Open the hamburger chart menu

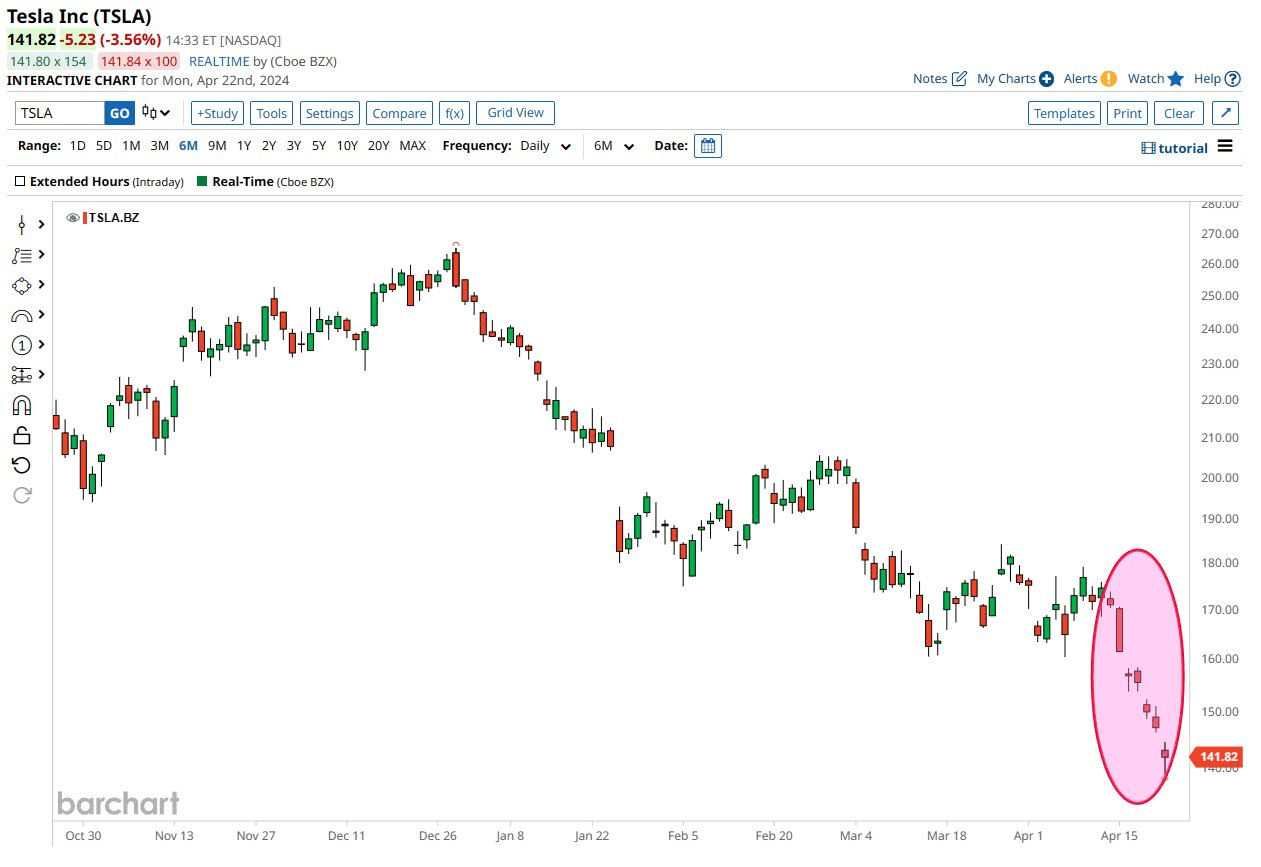pyautogui.click(x=1222, y=147)
